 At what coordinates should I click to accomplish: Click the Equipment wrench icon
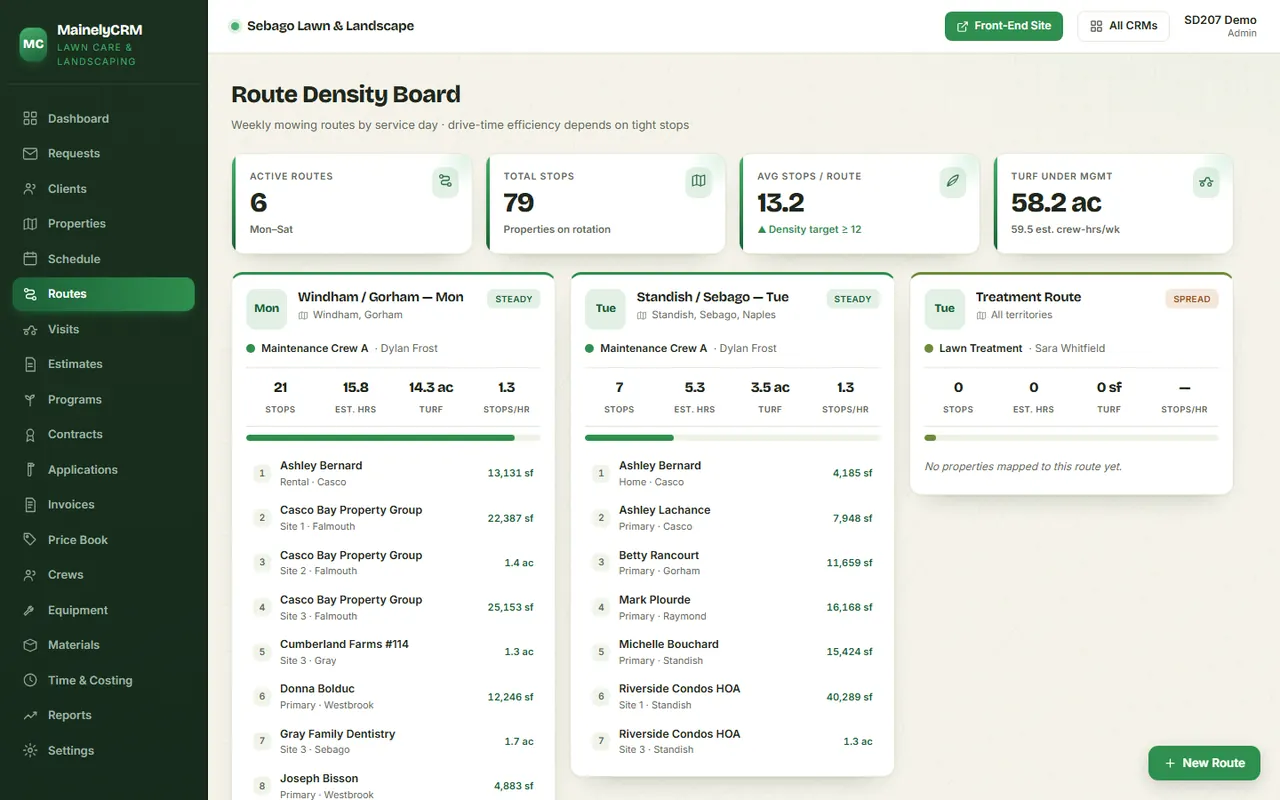point(30,610)
